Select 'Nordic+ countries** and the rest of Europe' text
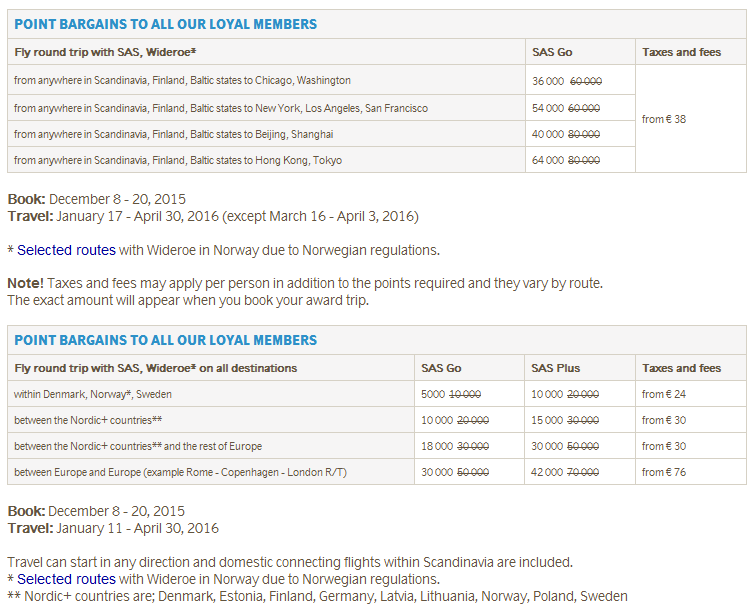The image size is (753, 610). coord(138,446)
